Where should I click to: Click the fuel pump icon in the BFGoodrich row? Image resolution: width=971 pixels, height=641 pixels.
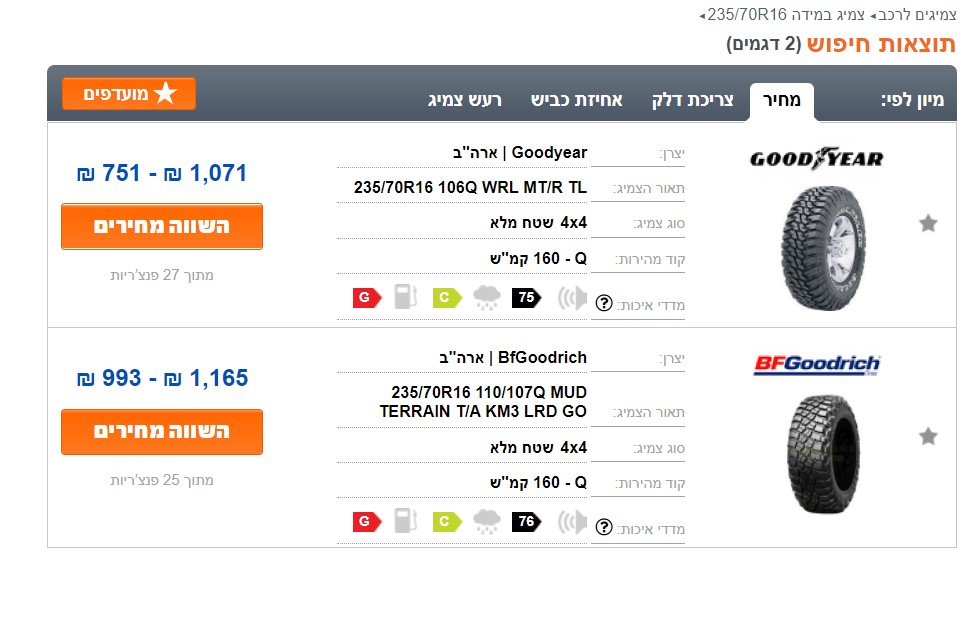coord(406,521)
